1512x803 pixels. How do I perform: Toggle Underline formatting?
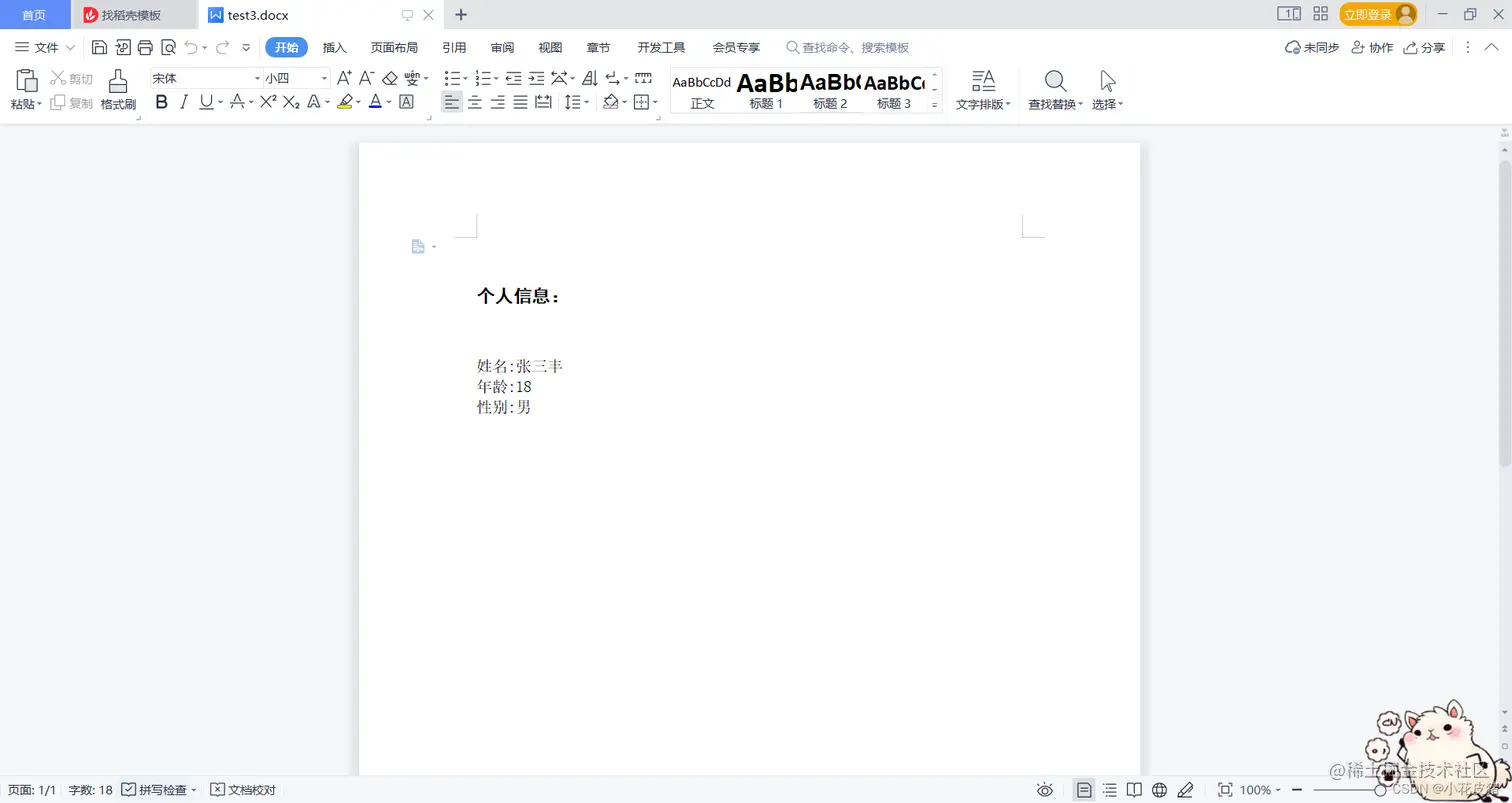[205, 102]
